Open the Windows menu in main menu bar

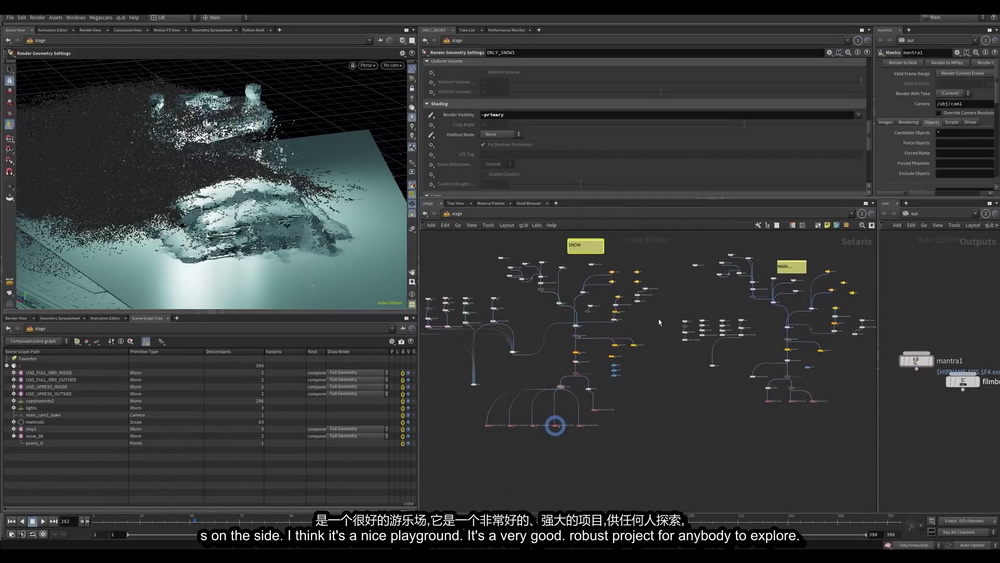[x=75, y=17]
